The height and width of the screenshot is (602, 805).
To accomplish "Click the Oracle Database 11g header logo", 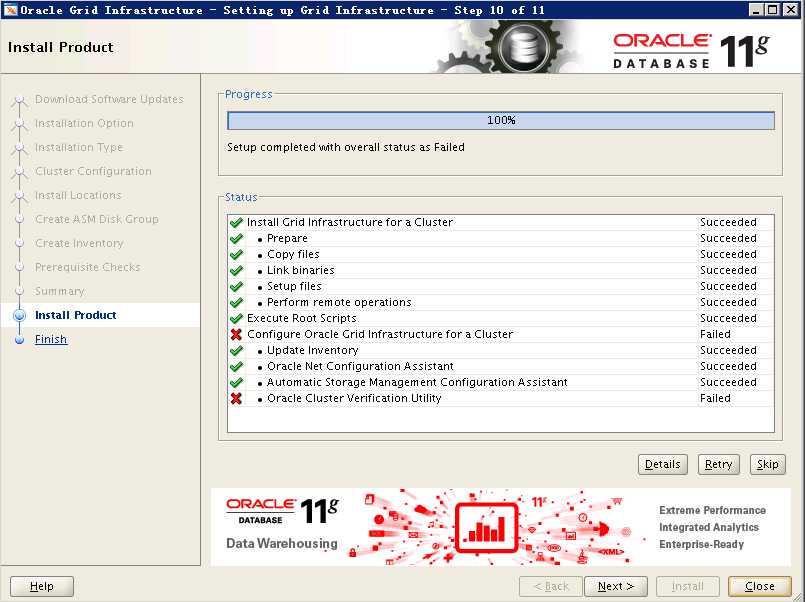I will [691, 50].
